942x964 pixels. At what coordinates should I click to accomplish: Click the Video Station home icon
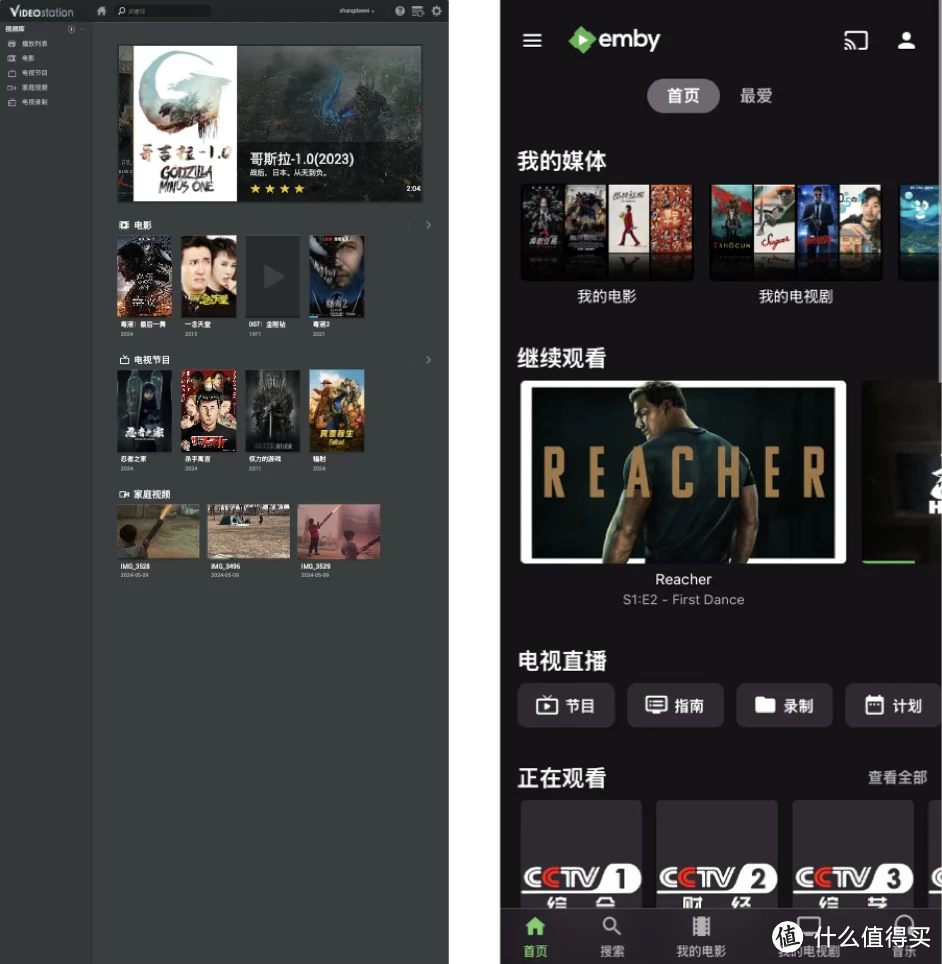point(101,11)
